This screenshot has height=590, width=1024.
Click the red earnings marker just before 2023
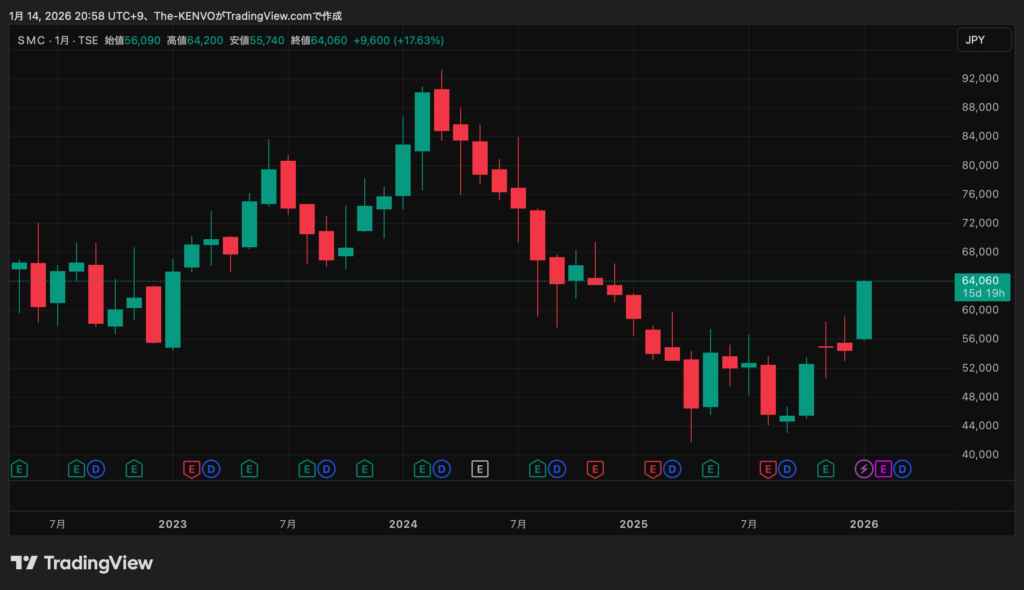pyautogui.click(x=192, y=468)
